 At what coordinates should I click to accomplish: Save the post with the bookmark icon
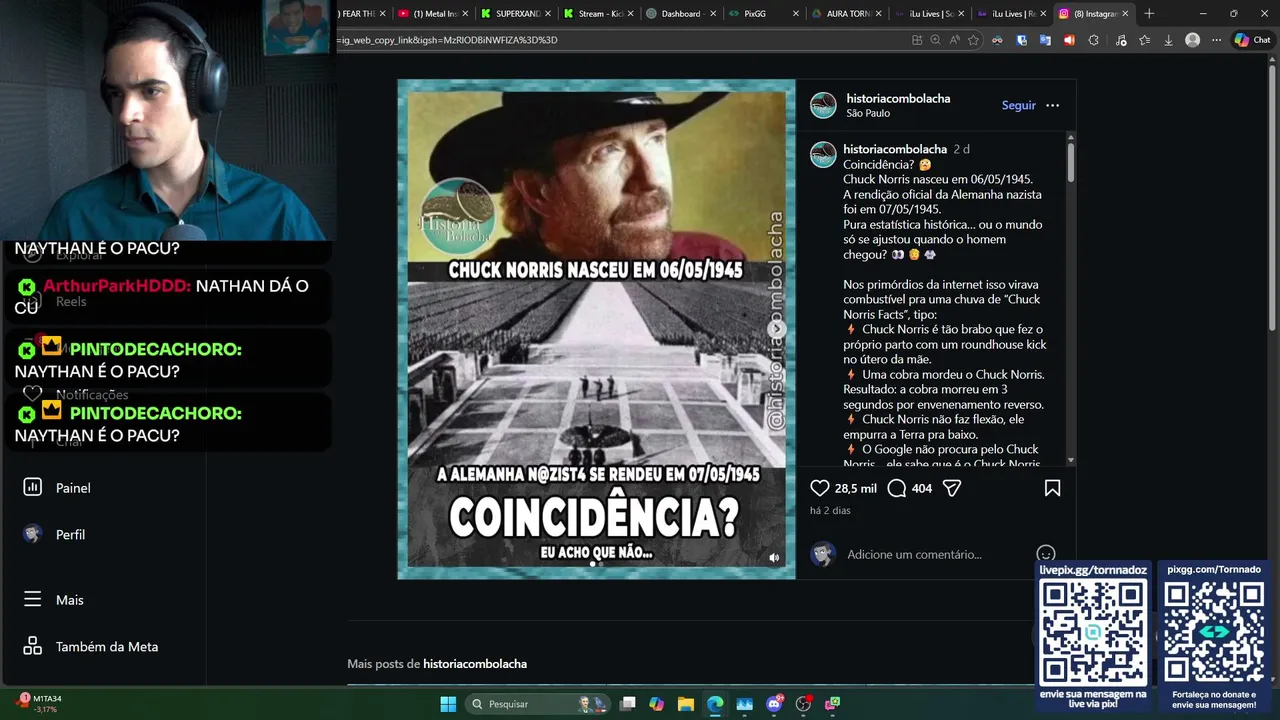tap(1052, 488)
